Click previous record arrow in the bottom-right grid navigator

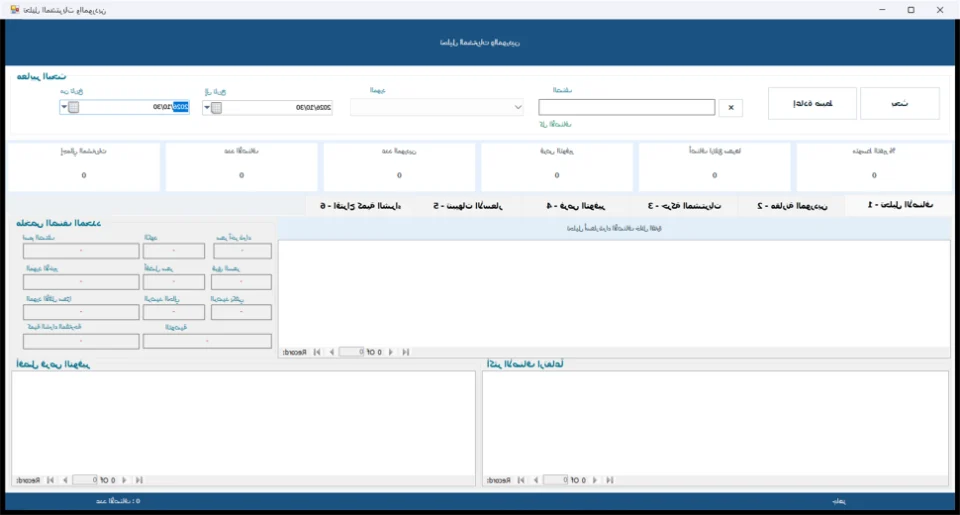(536, 480)
